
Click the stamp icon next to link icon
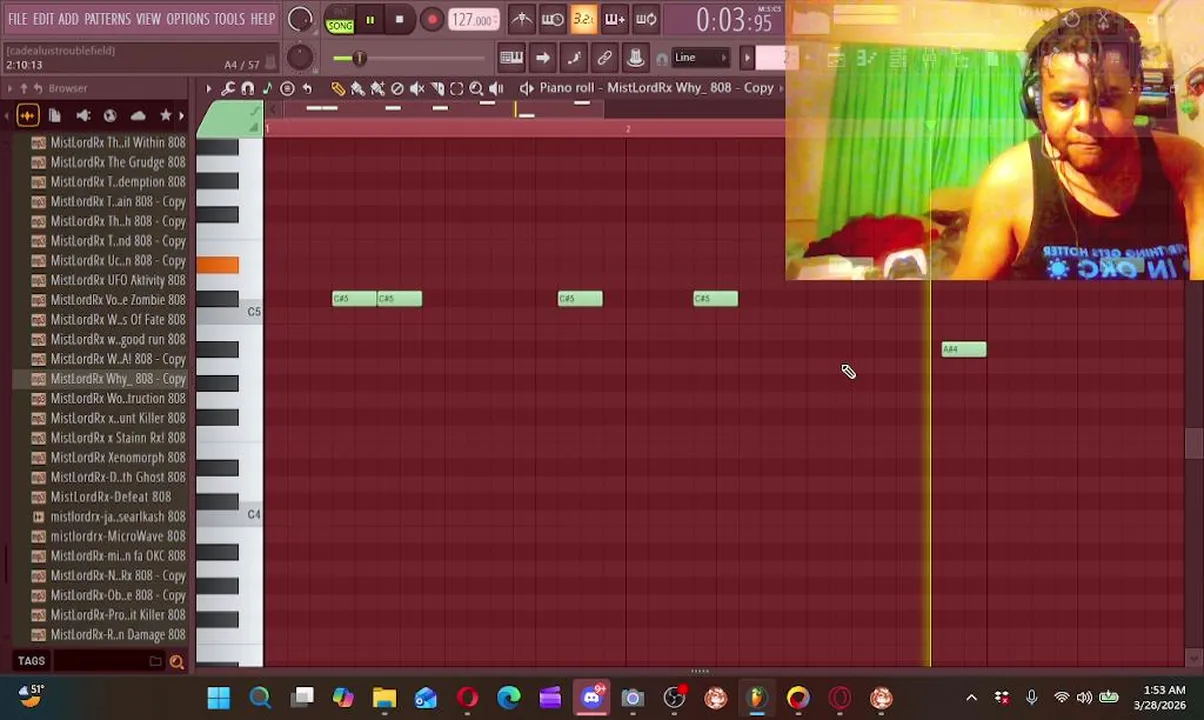pos(635,58)
